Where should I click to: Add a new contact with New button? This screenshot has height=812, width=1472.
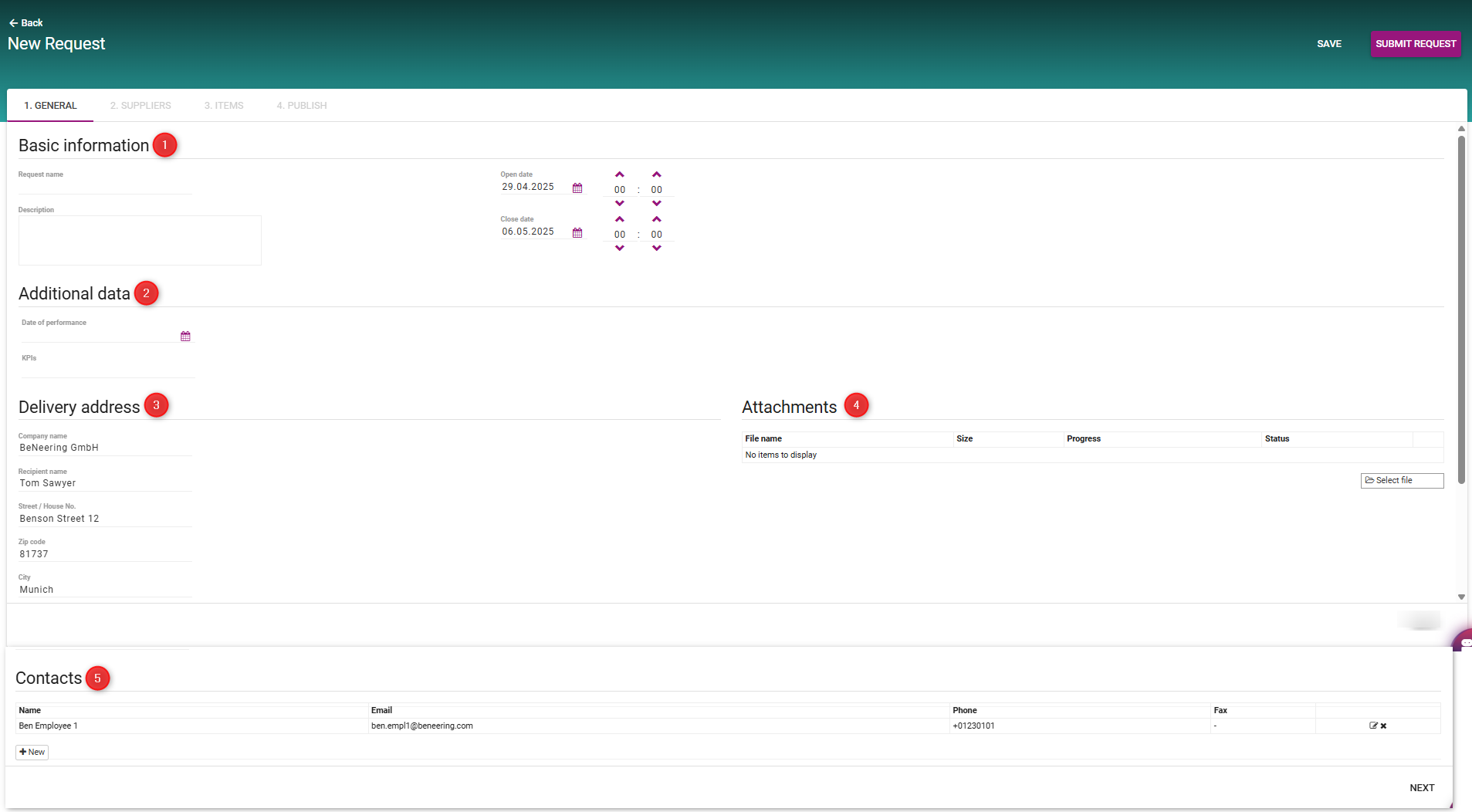[32, 752]
